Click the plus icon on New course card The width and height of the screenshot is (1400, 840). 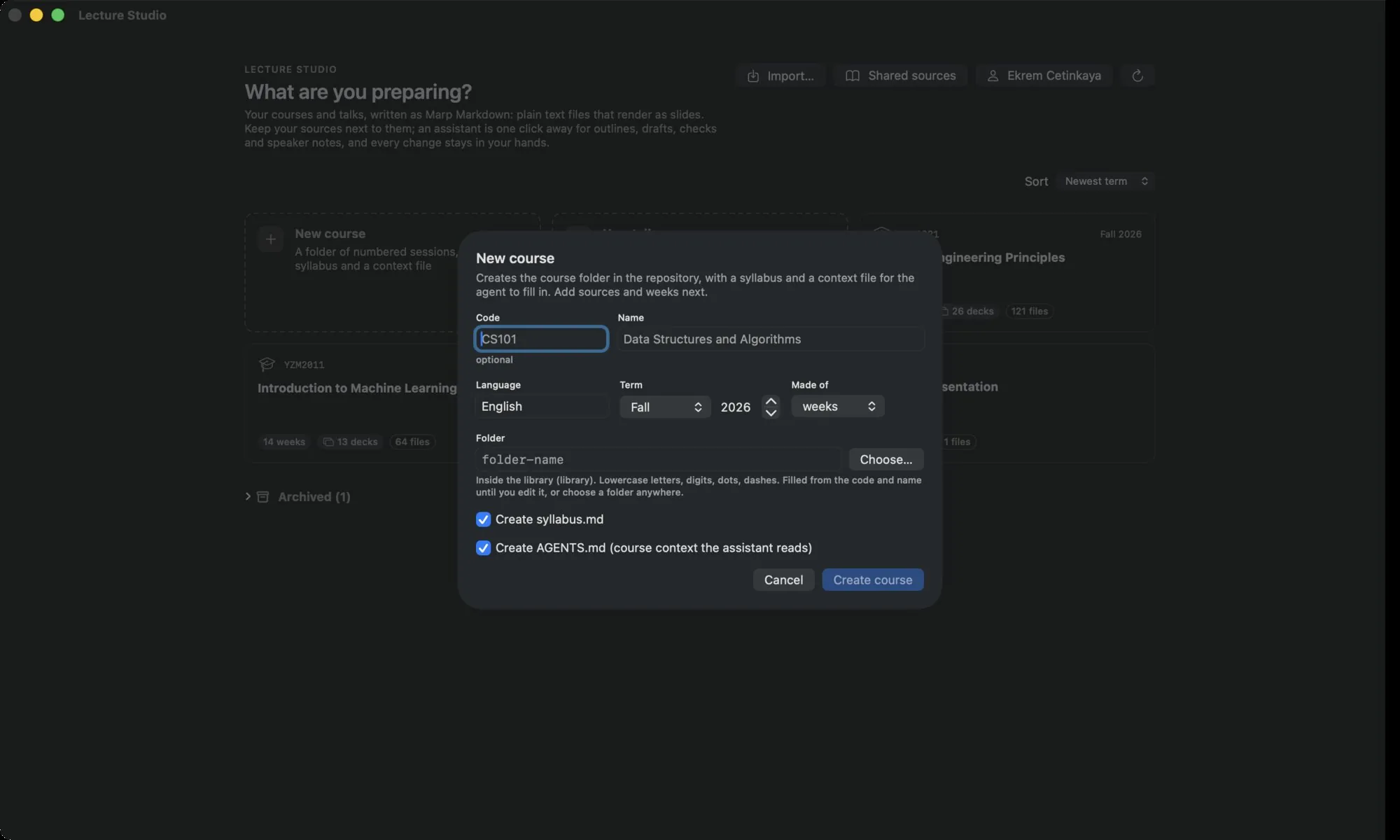click(271, 239)
